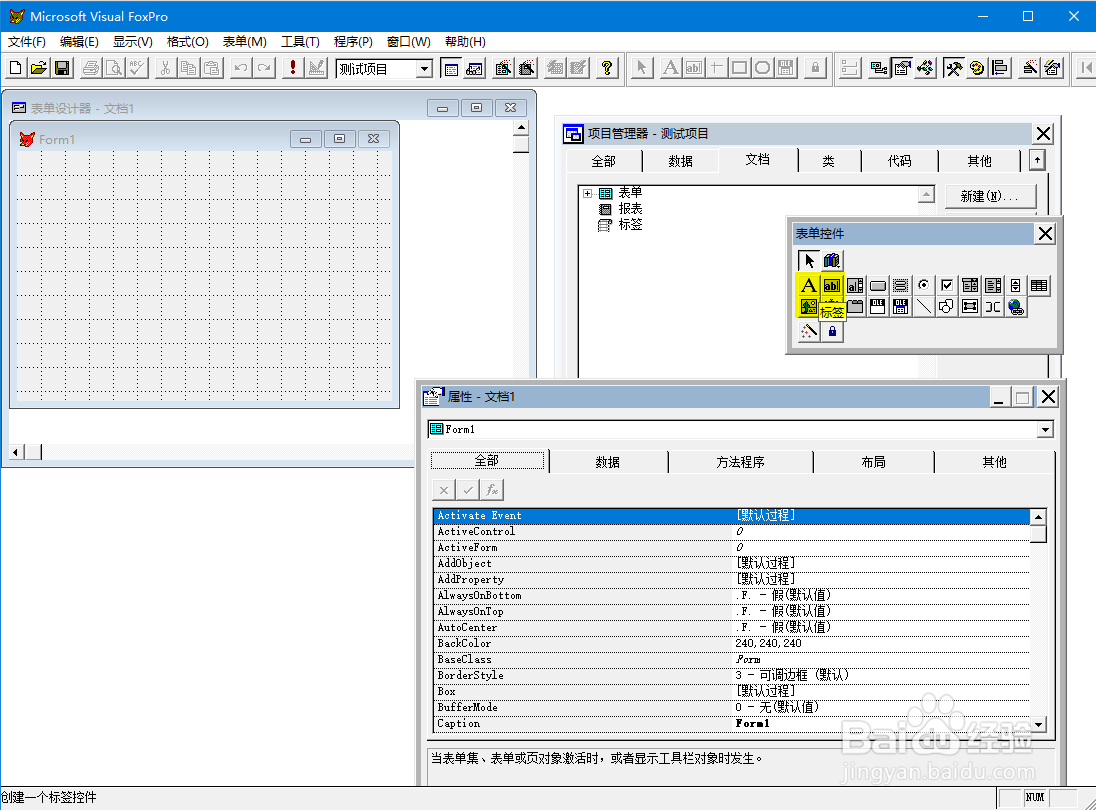Image resolution: width=1096 pixels, height=810 pixels.
Task: Pick the Image control tool
Action: [808, 308]
